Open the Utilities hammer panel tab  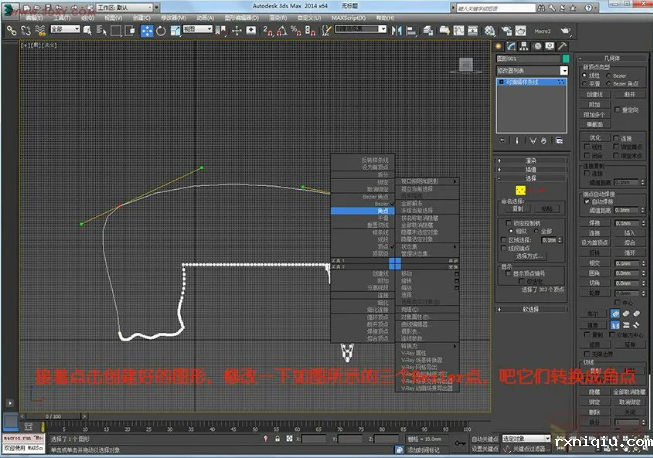(562, 46)
